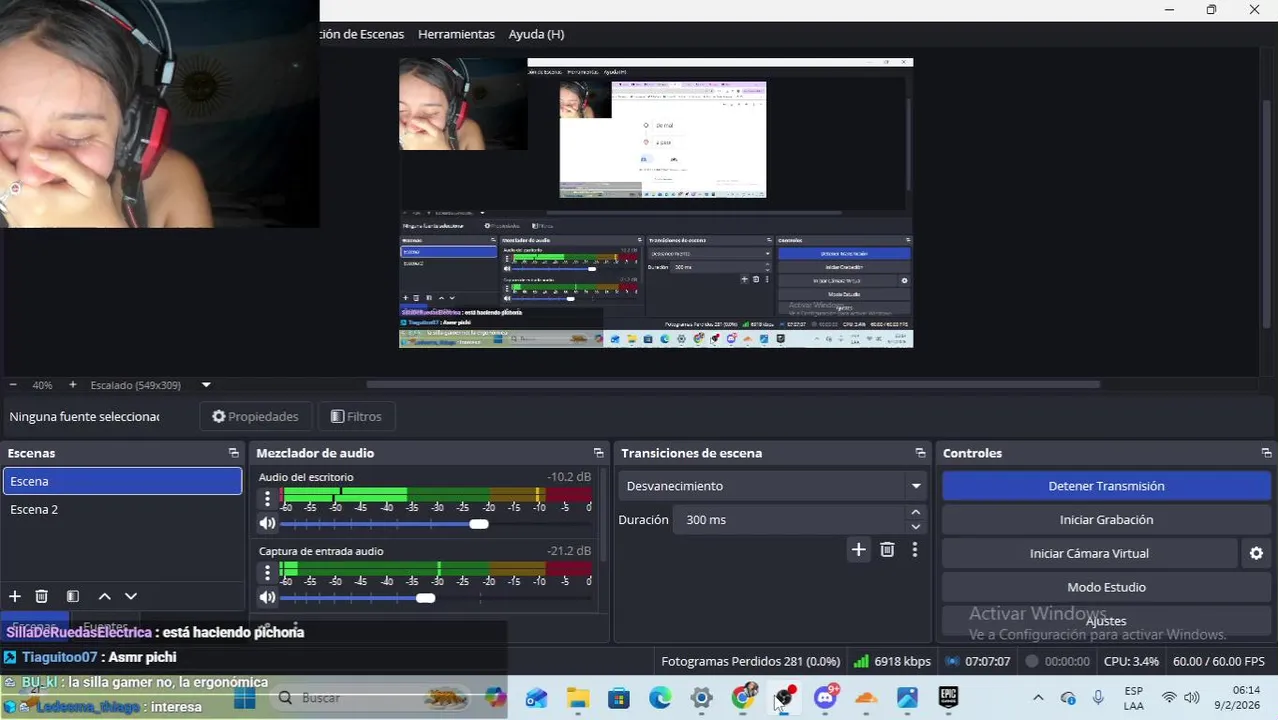Show hidden system tray icons chevron

pos(1038,697)
